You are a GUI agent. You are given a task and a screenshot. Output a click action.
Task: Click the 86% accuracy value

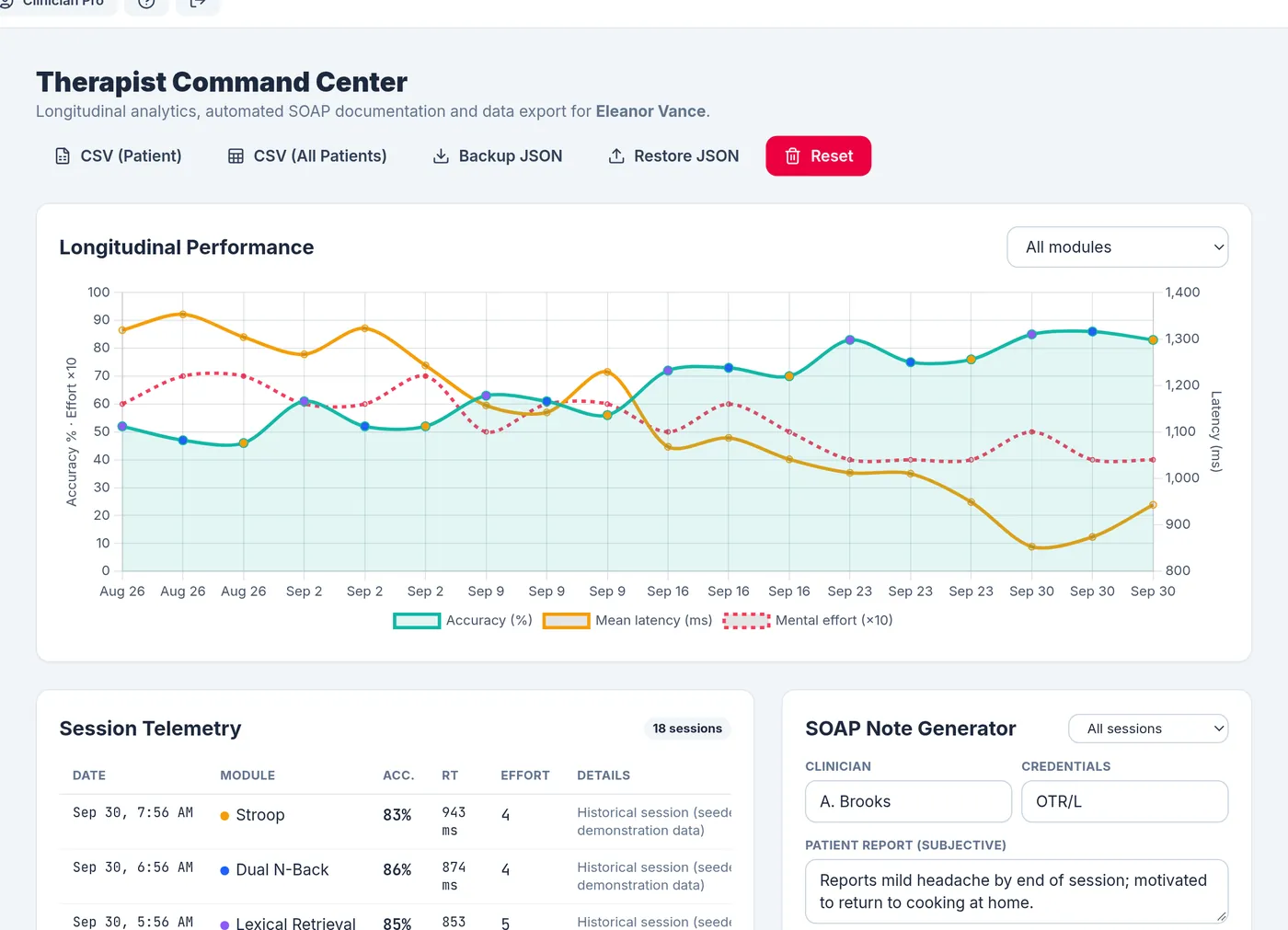pos(397,870)
